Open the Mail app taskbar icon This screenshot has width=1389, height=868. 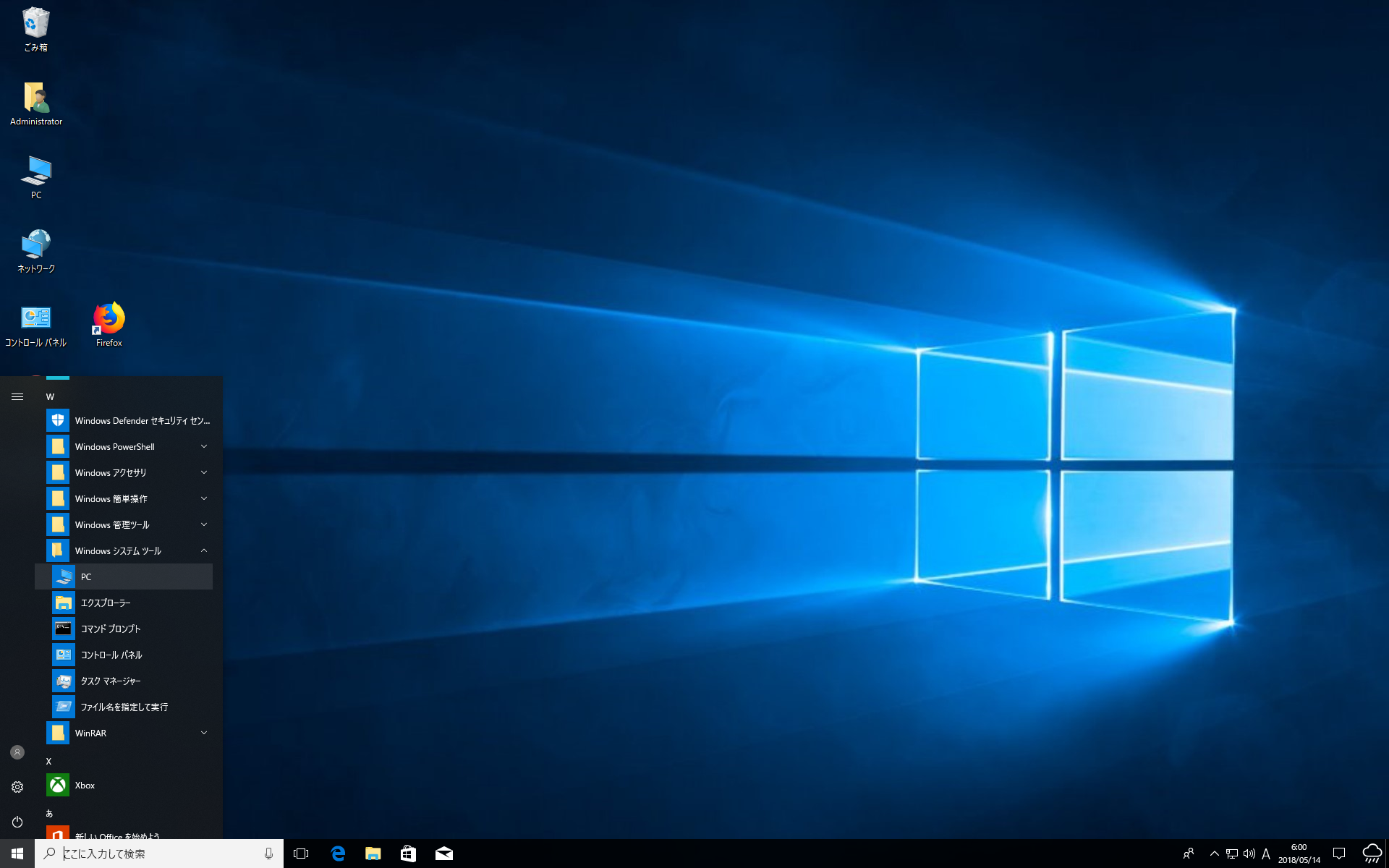coord(444,854)
